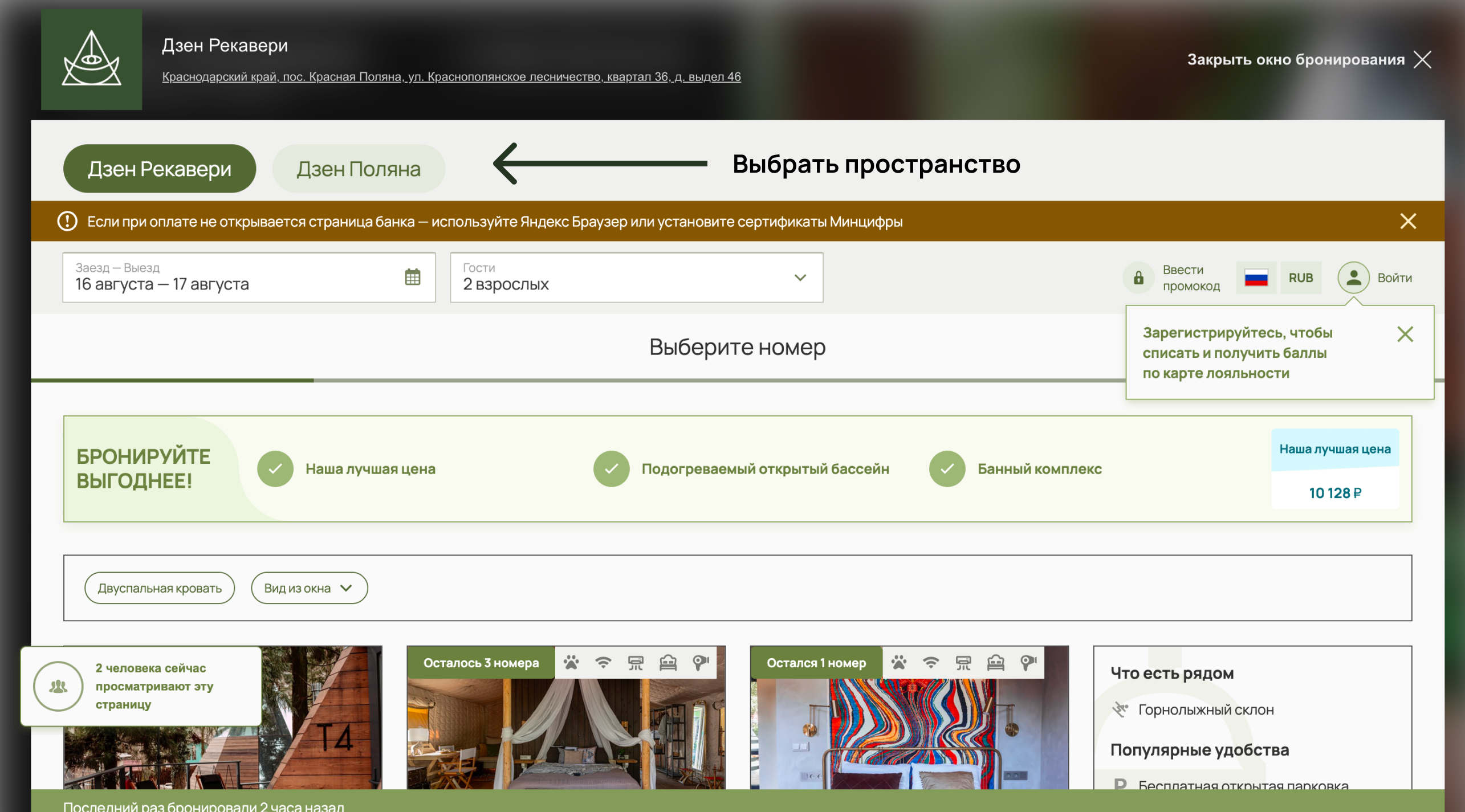Click the checkmark icon beside Подогреваемый открытый бассейн
The width and height of the screenshot is (1465, 812).
611,469
